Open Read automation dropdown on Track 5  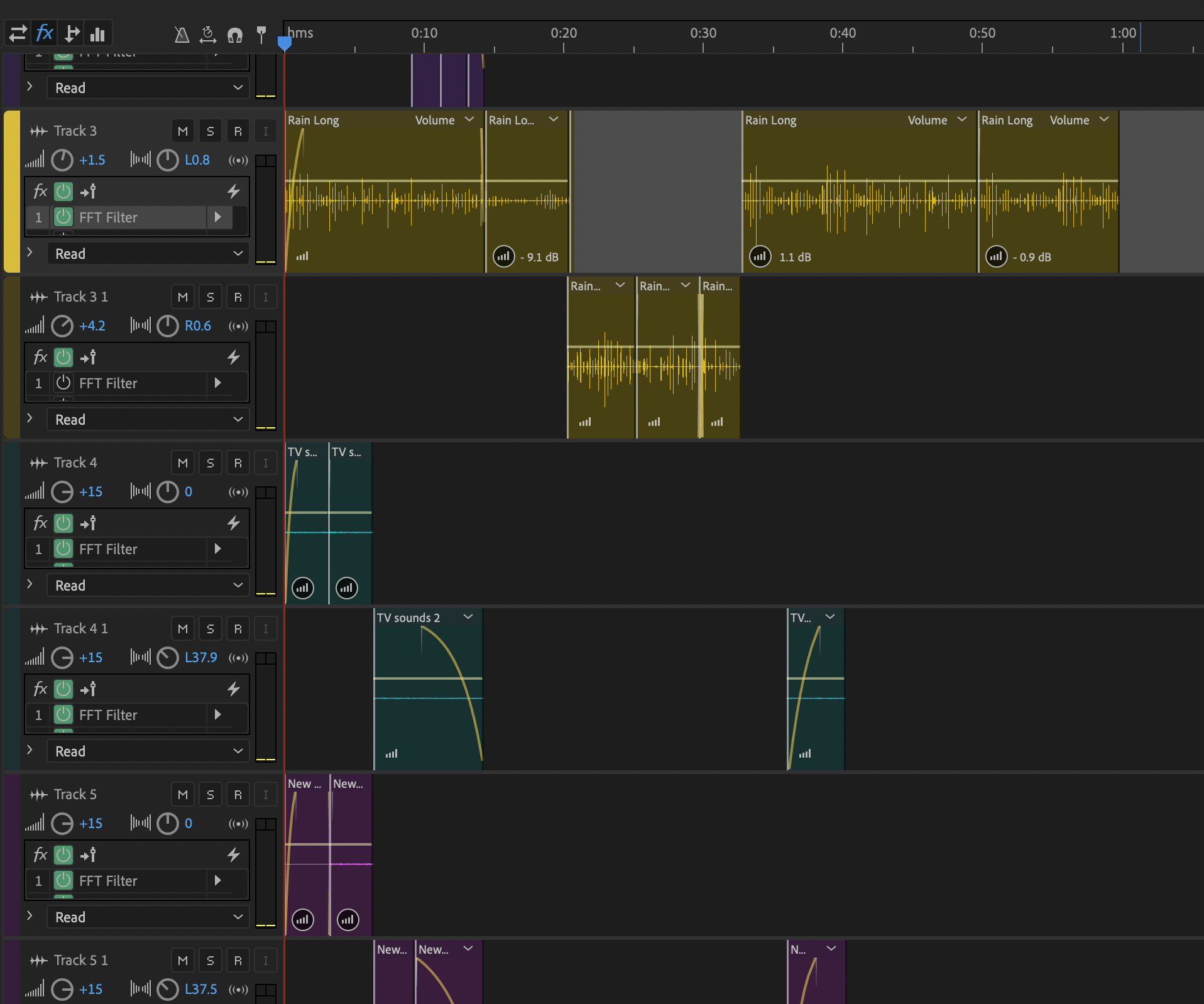click(x=148, y=917)
